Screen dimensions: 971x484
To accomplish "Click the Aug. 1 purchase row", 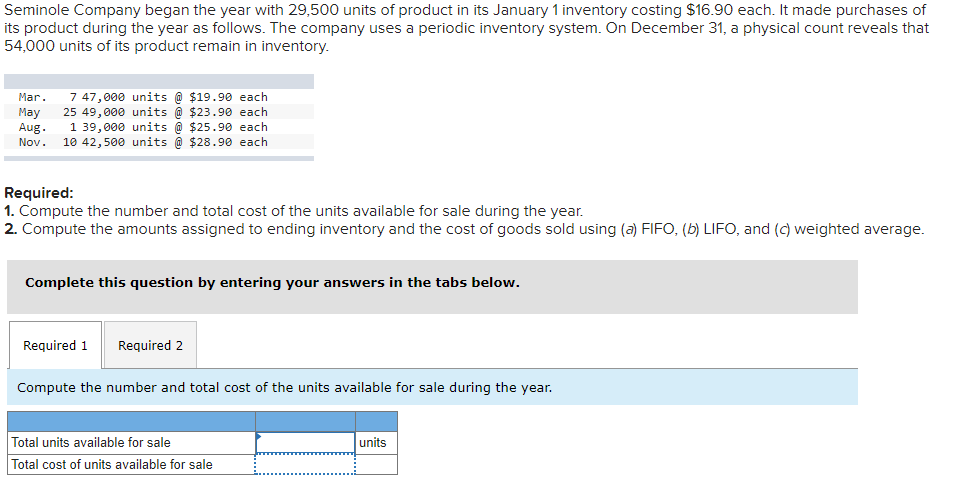I will (143, 127).
